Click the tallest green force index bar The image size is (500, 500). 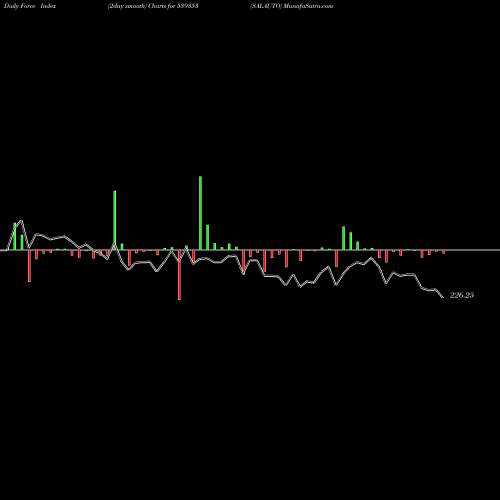pos(200,213)
